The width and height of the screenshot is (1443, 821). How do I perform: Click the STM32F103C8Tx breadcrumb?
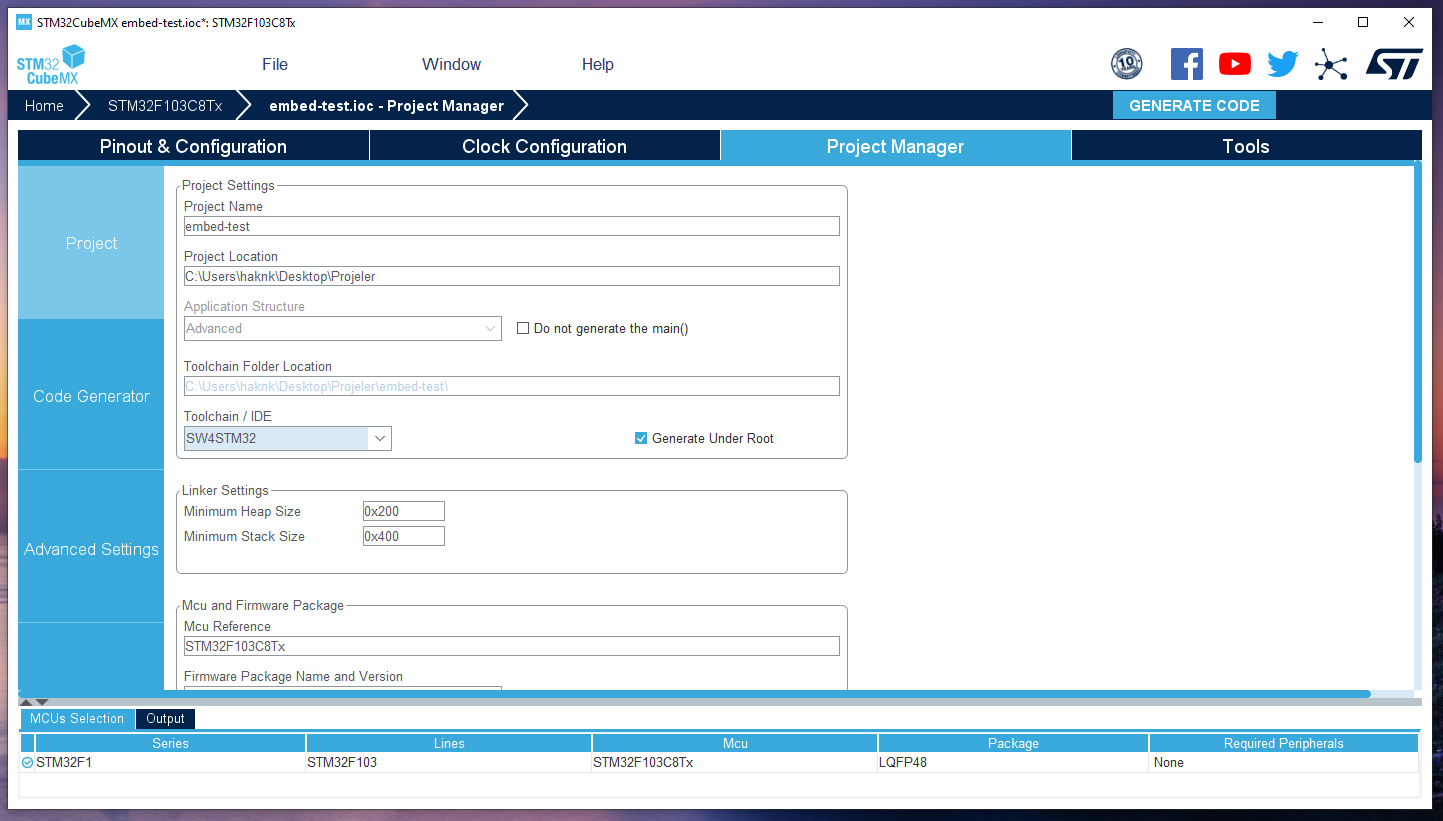pyautogui.click(x=165, y=105)
